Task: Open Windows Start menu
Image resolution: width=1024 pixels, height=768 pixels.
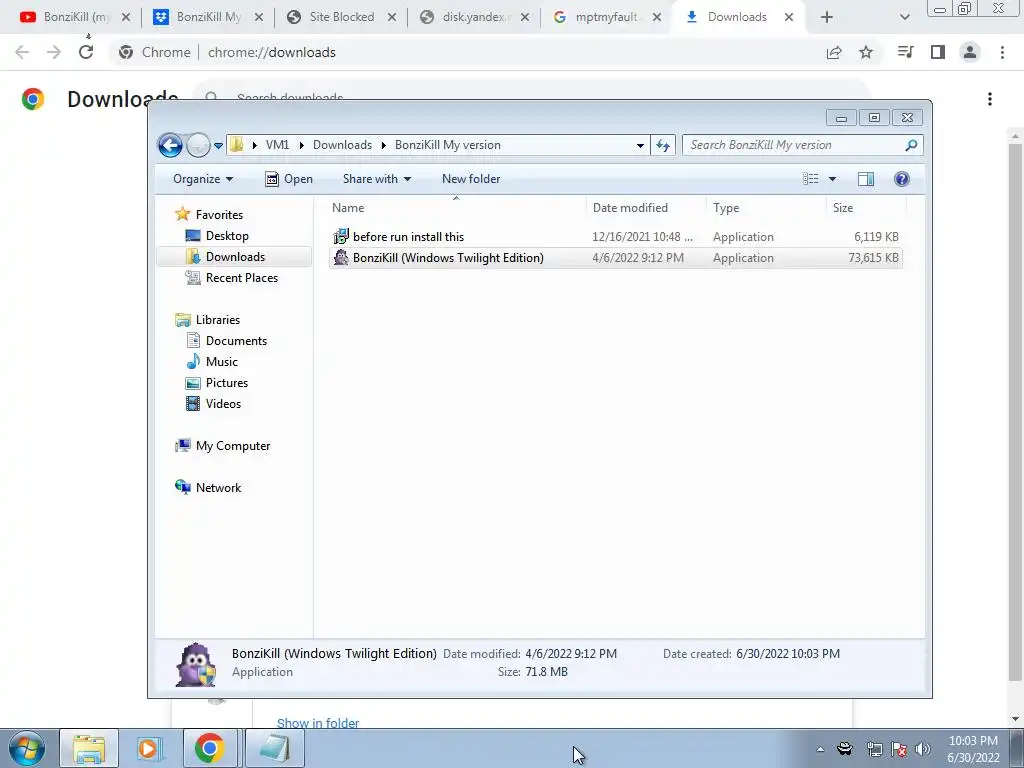Action: (x=27, y=748)
